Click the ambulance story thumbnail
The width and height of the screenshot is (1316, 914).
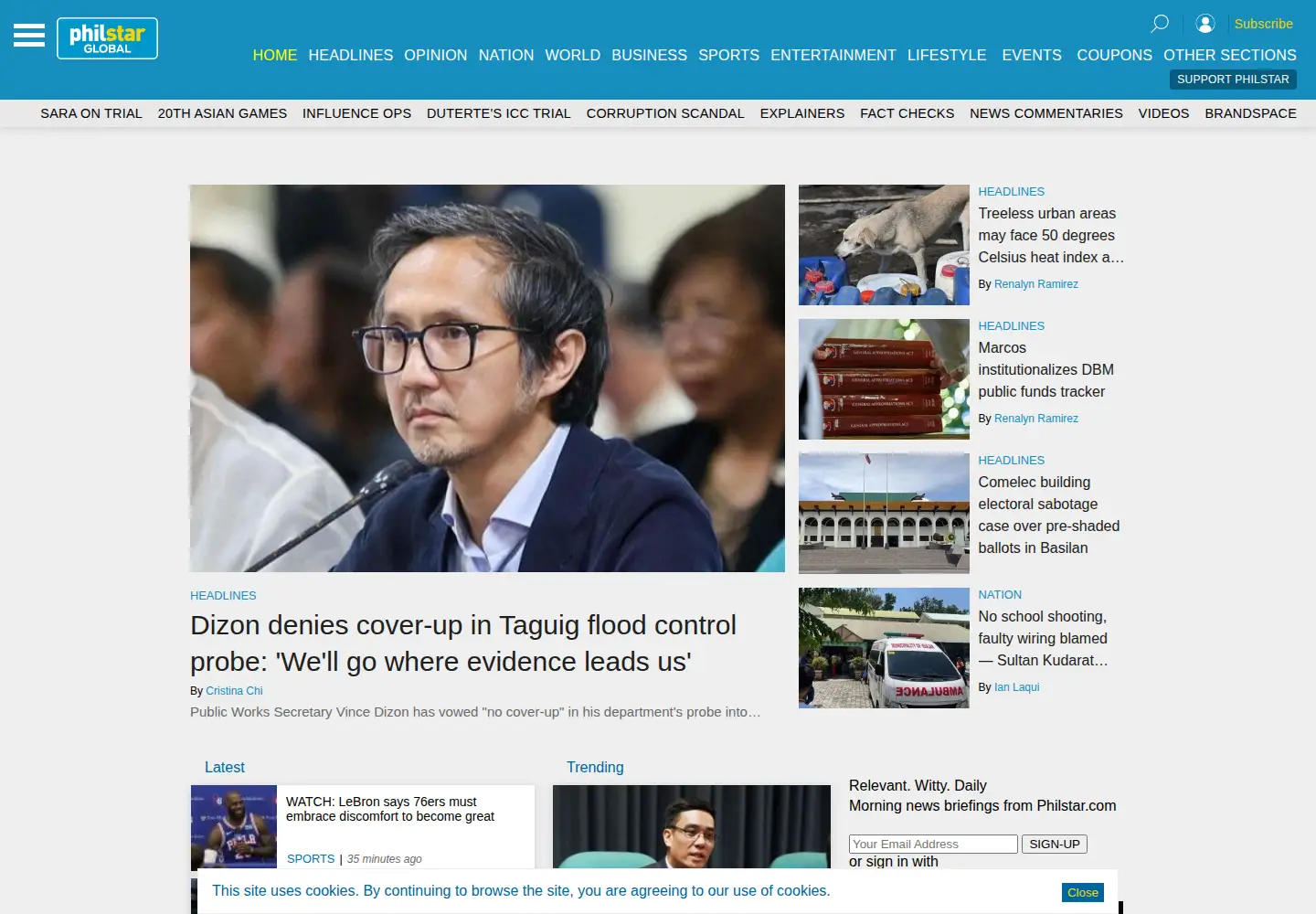point(884,648)
